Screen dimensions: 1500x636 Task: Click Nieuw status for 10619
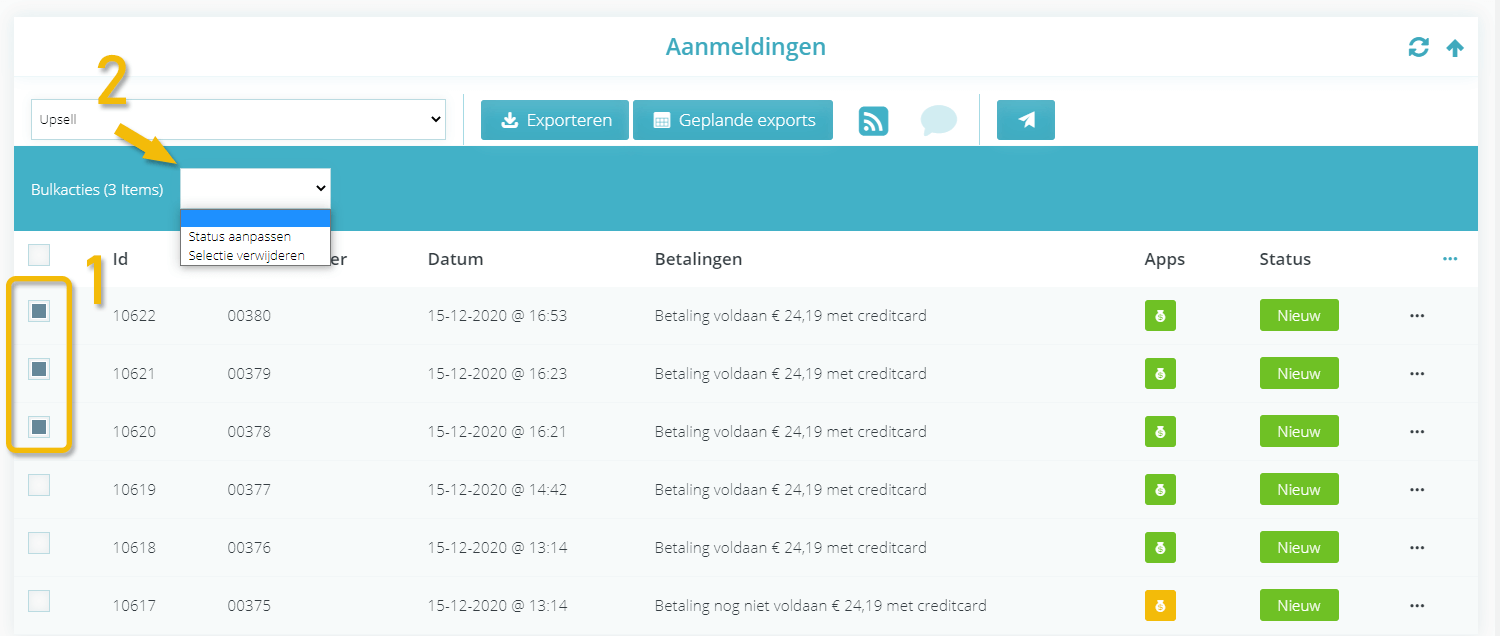[x=1299, y=490]
